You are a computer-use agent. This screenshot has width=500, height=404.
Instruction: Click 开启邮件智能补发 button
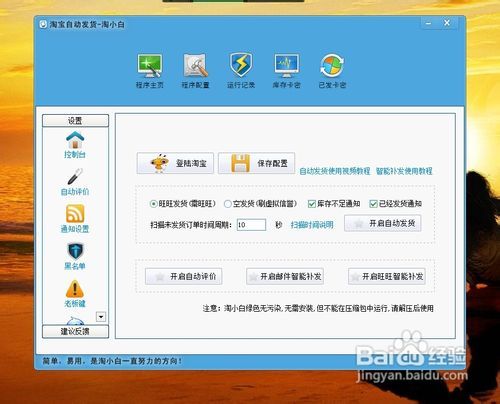point(285,276)
